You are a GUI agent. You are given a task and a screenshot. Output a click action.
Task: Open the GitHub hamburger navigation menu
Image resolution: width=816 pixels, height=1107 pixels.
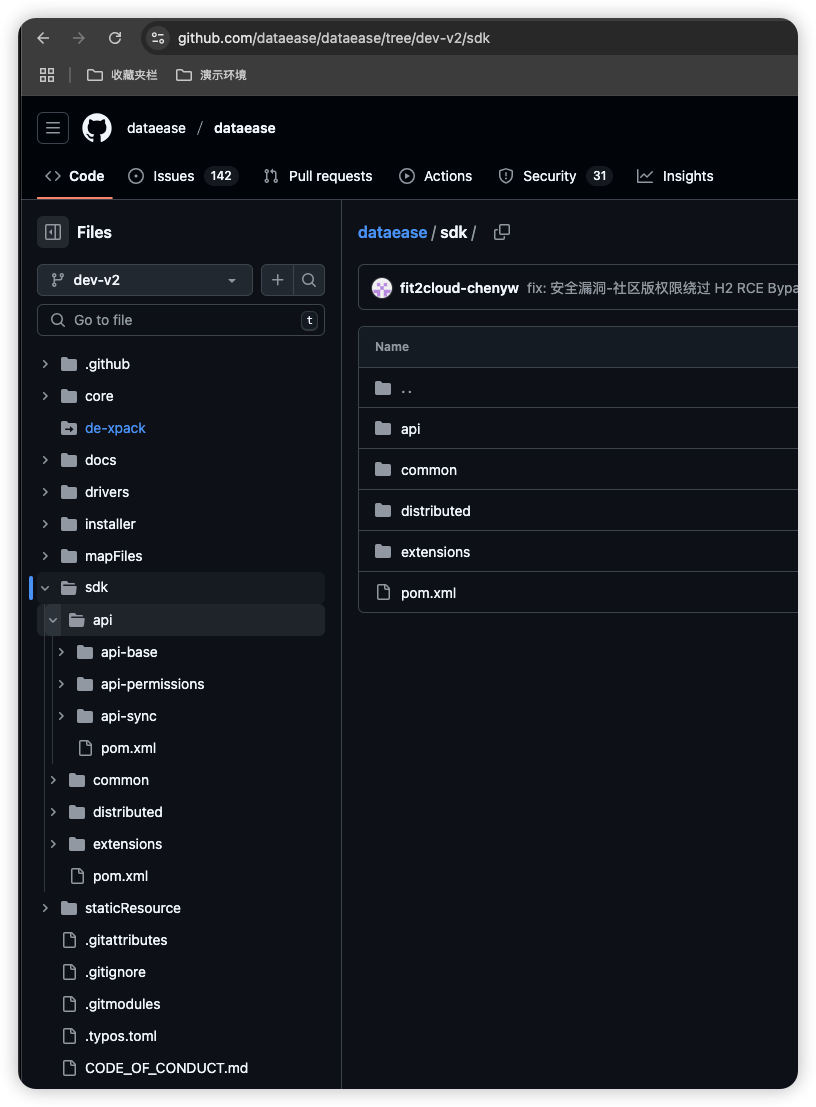click(53, 128)
